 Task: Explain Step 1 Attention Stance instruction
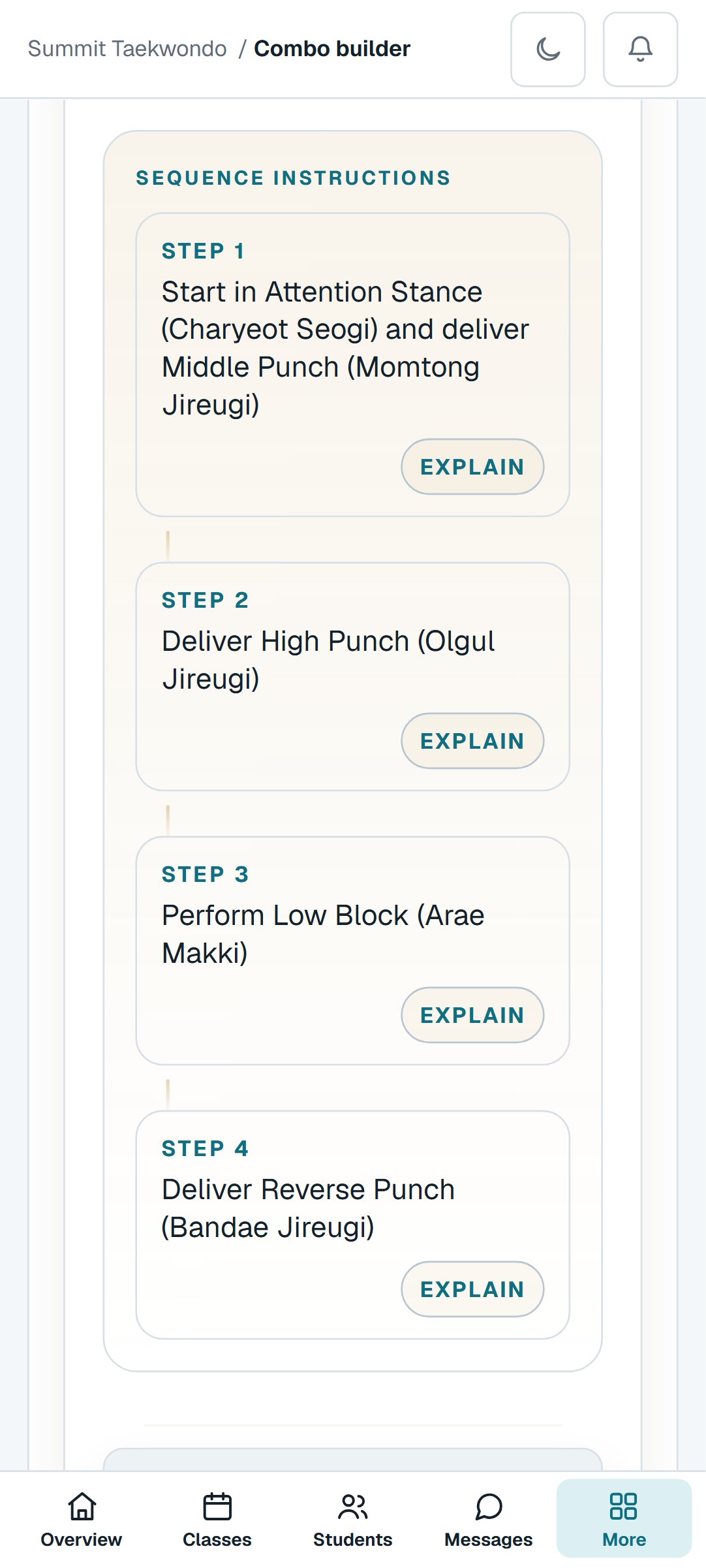472,467
